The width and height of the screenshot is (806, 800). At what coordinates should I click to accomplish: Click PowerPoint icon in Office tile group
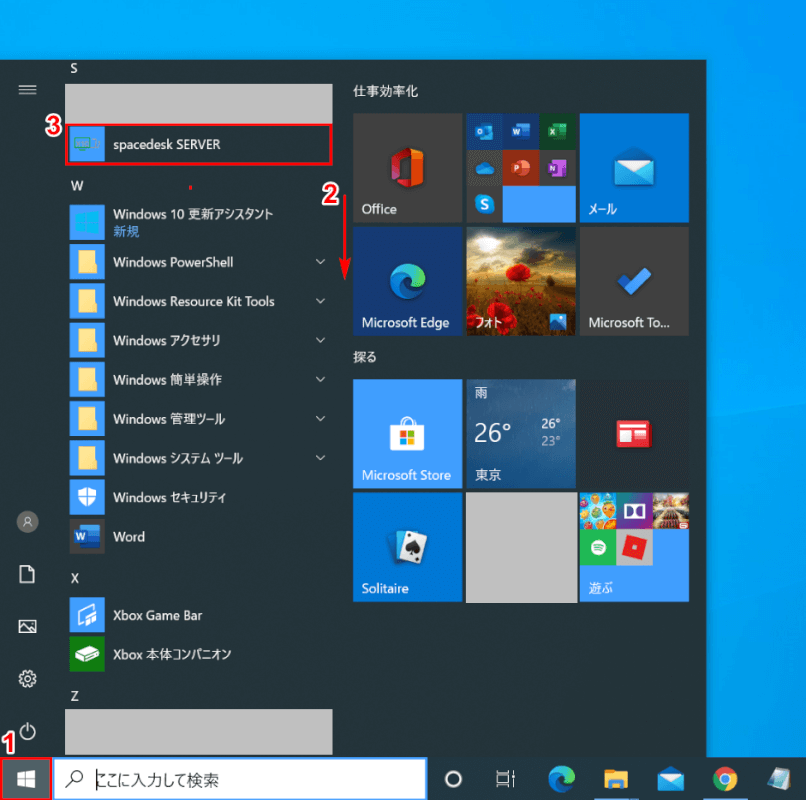tap(521, 168)
